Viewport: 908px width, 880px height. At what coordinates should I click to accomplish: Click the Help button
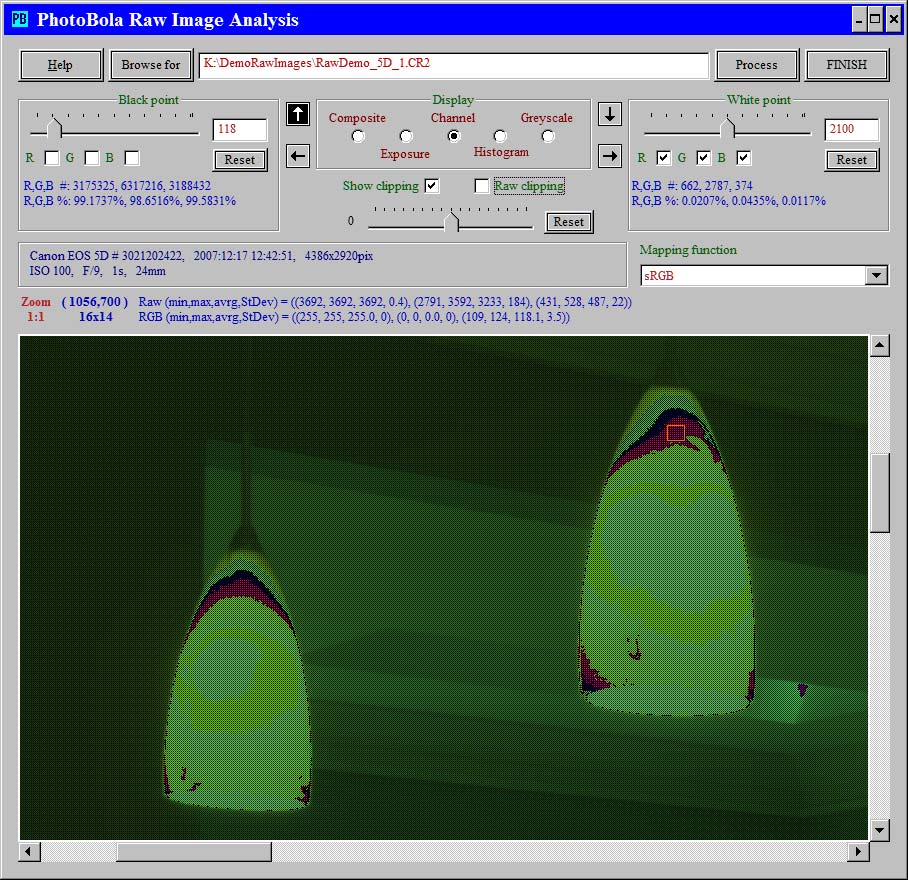pos(61,65)
